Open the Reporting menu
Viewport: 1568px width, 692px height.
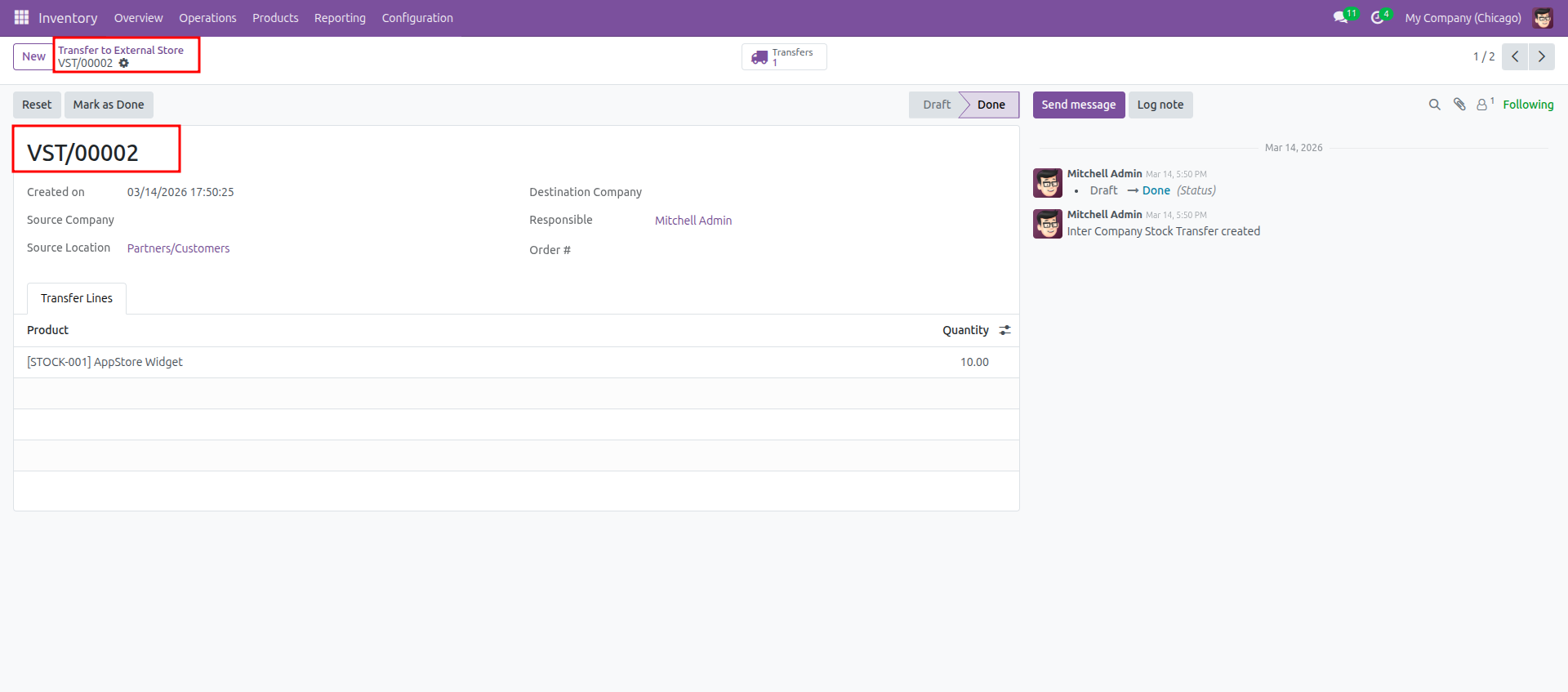340,18
